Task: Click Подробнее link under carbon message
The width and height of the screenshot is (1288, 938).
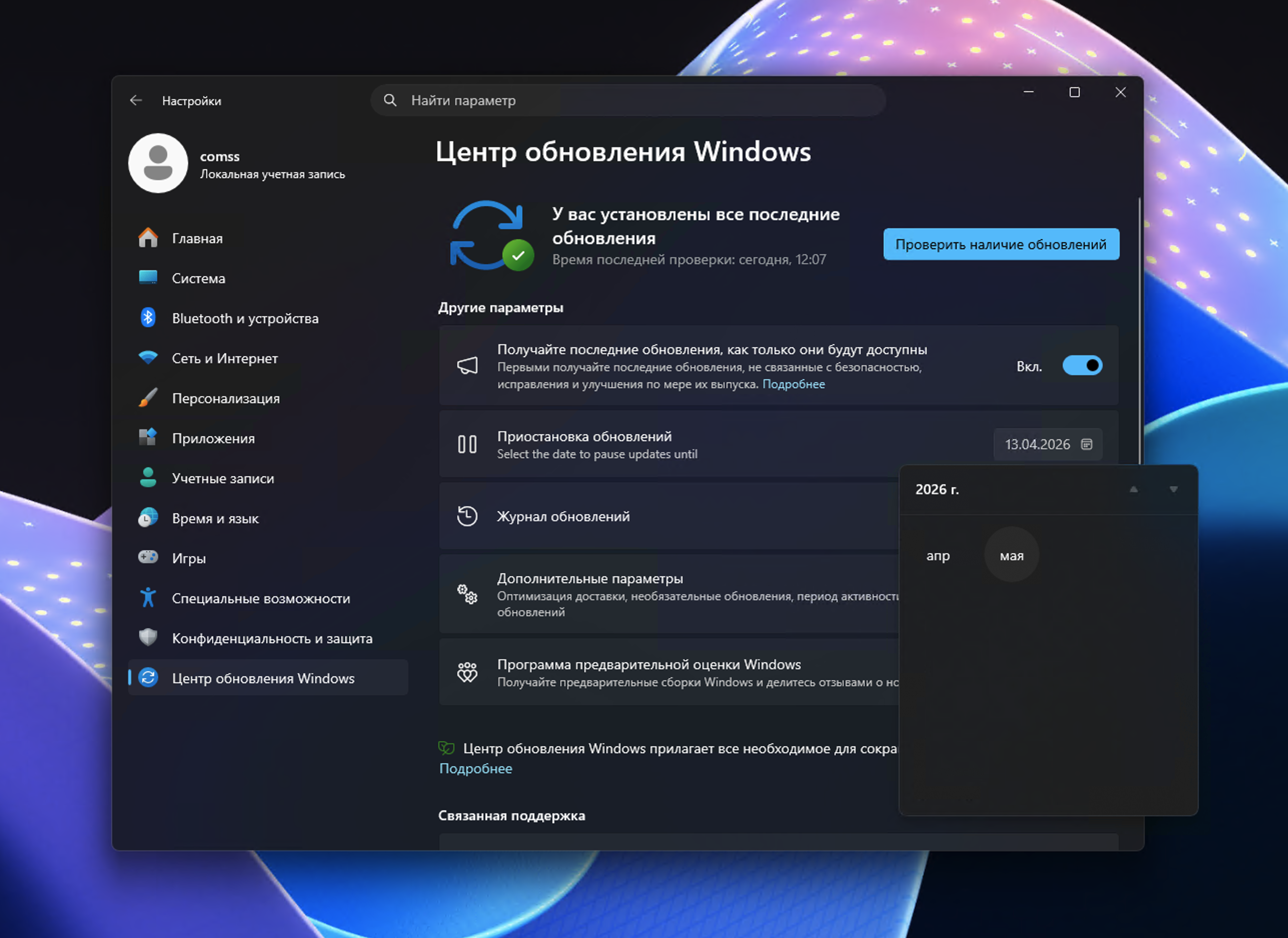Action: (x=475, y=769)
